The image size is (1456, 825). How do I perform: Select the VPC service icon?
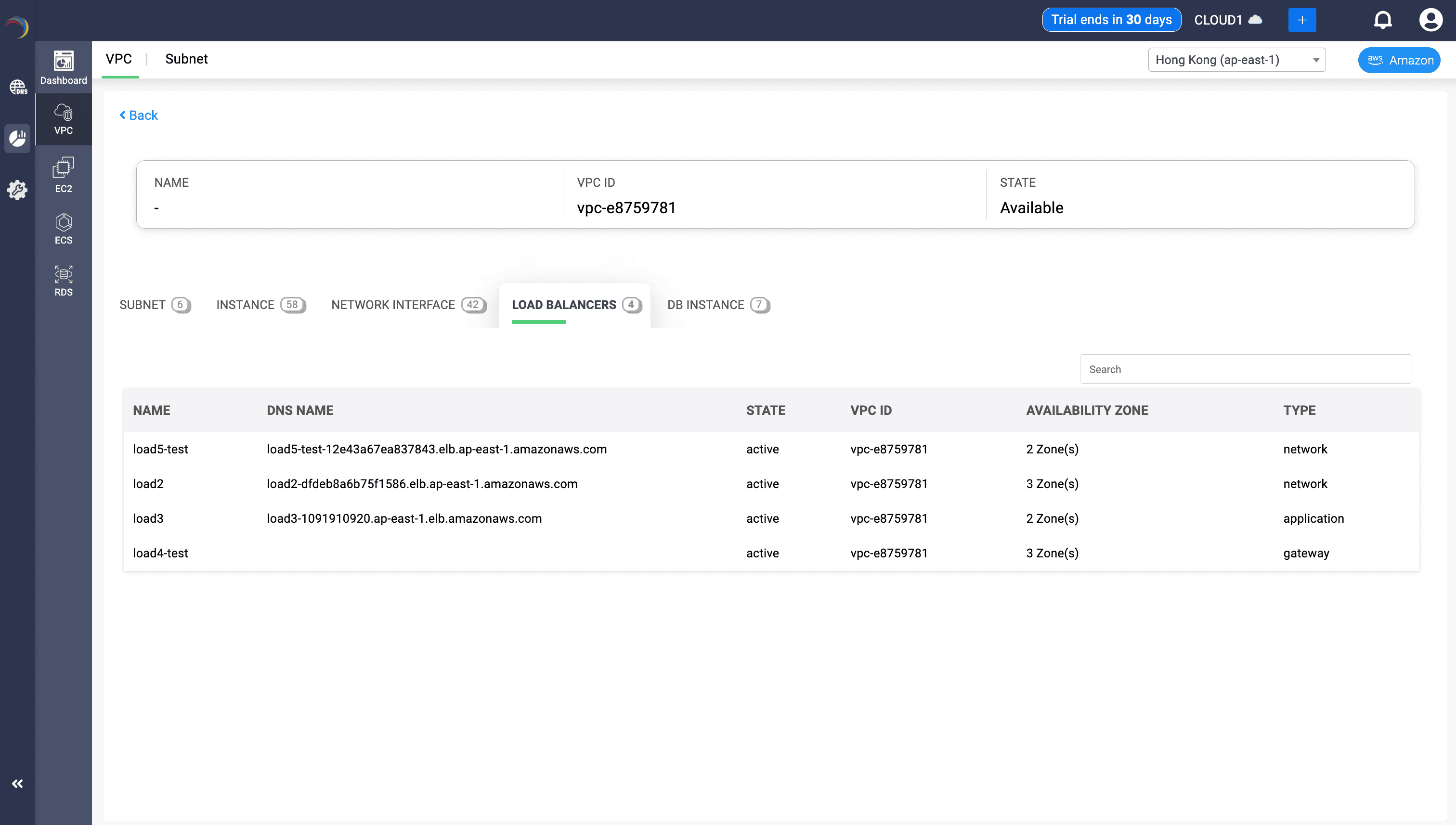63,119
